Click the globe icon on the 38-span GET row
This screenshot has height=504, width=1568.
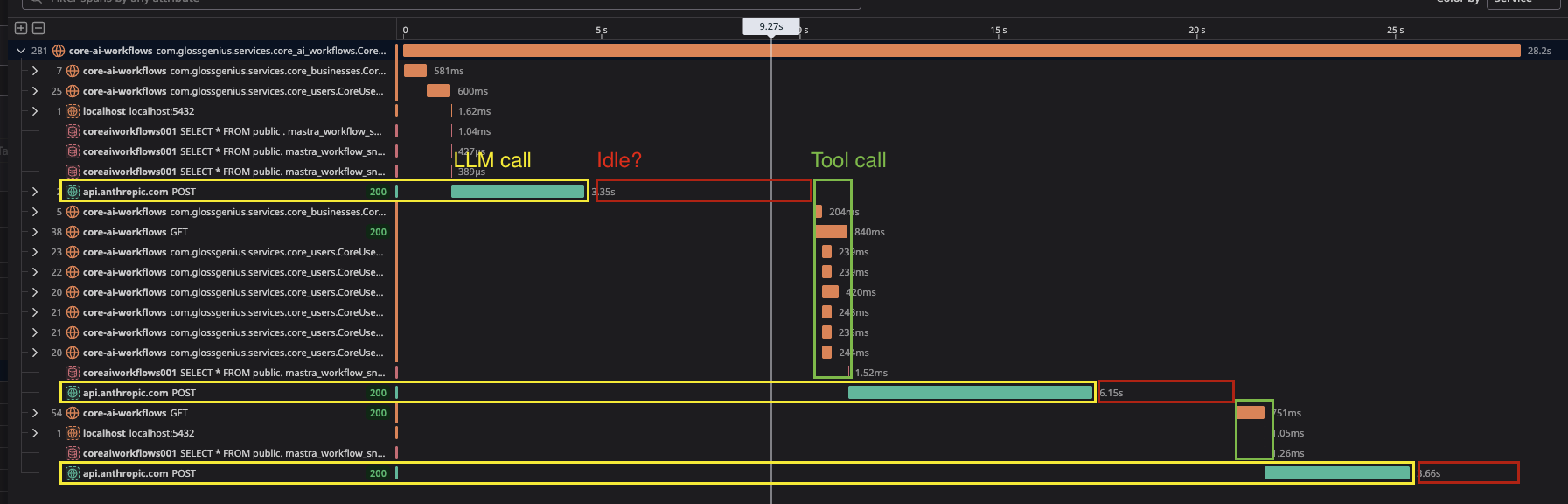pos(73,232)
